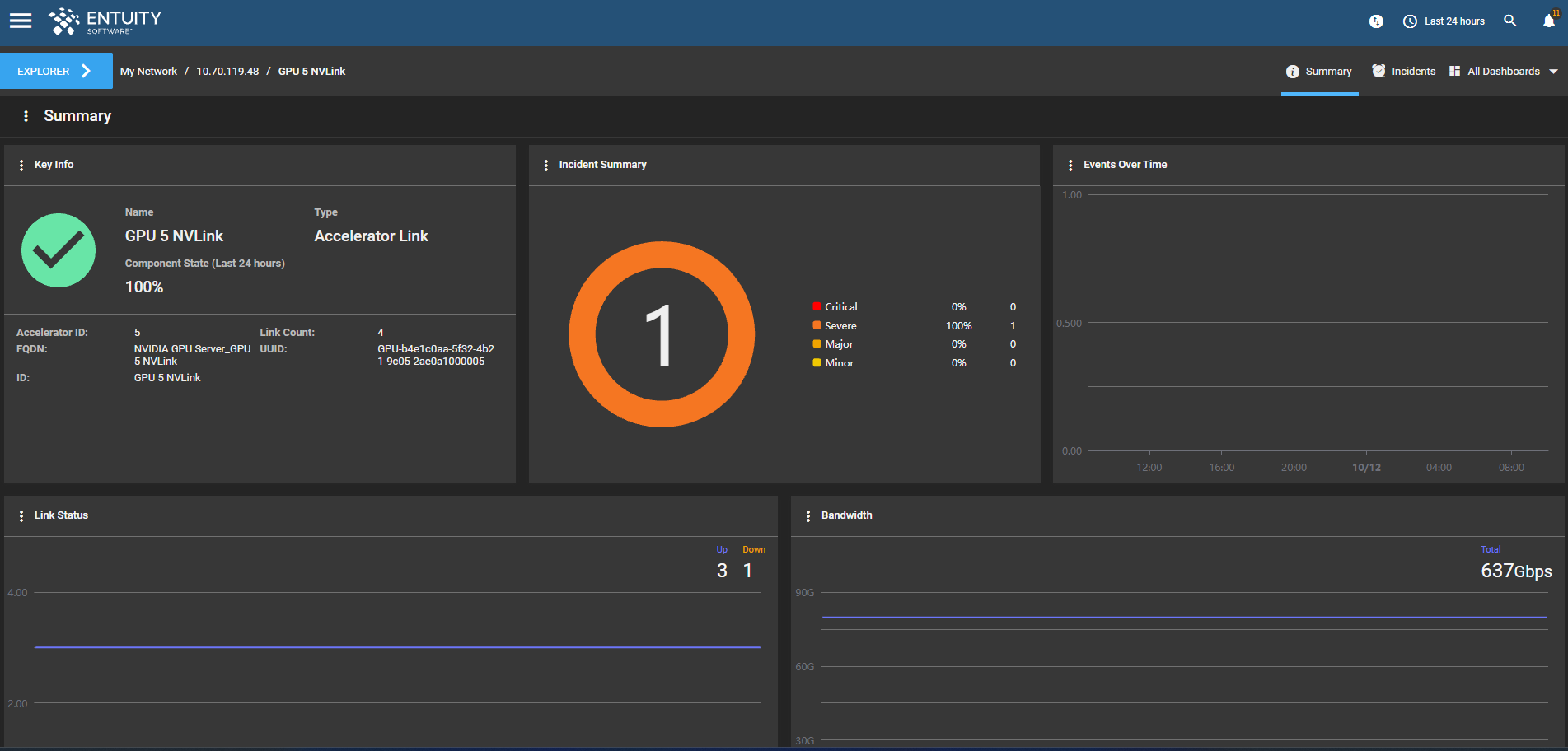Image resolution: width=1568 pixels, height=751 pixels.
Task: Click the Minor legend entry
Action: coord(839,363)
